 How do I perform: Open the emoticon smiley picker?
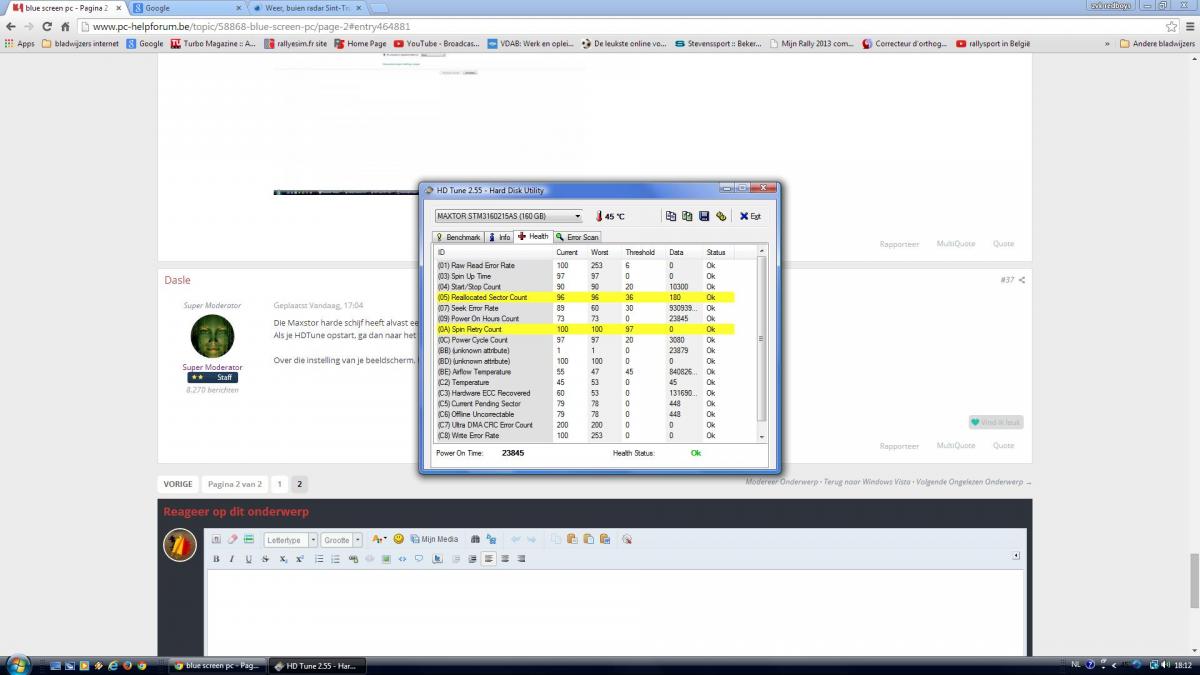pyautogui.click(x=398, y=539)
